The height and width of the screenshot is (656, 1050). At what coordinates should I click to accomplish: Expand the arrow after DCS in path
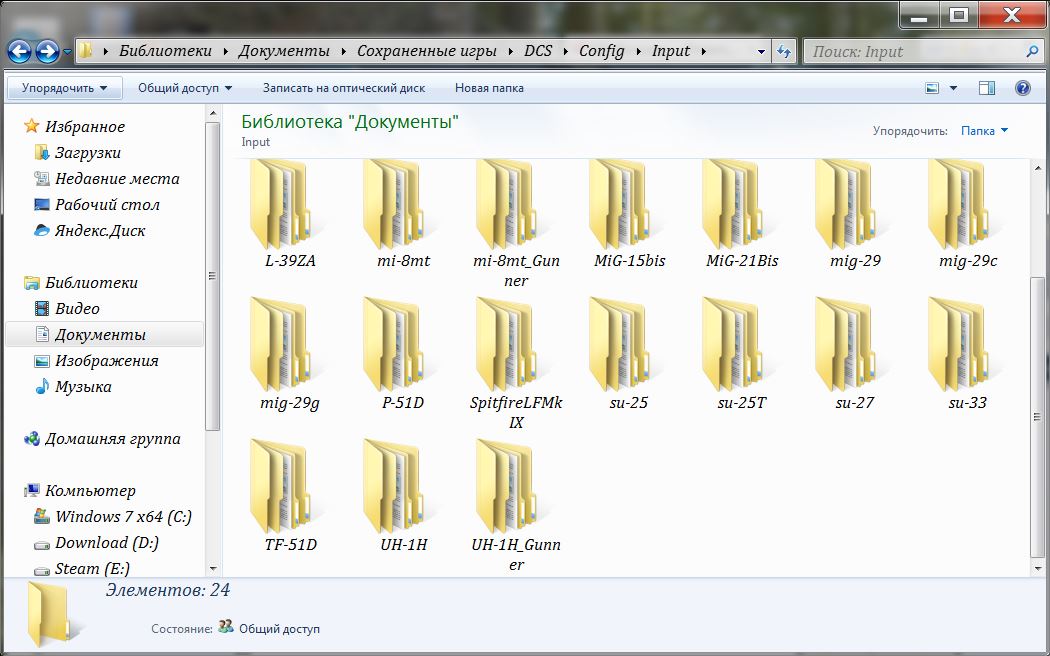(x=565, y=52)
